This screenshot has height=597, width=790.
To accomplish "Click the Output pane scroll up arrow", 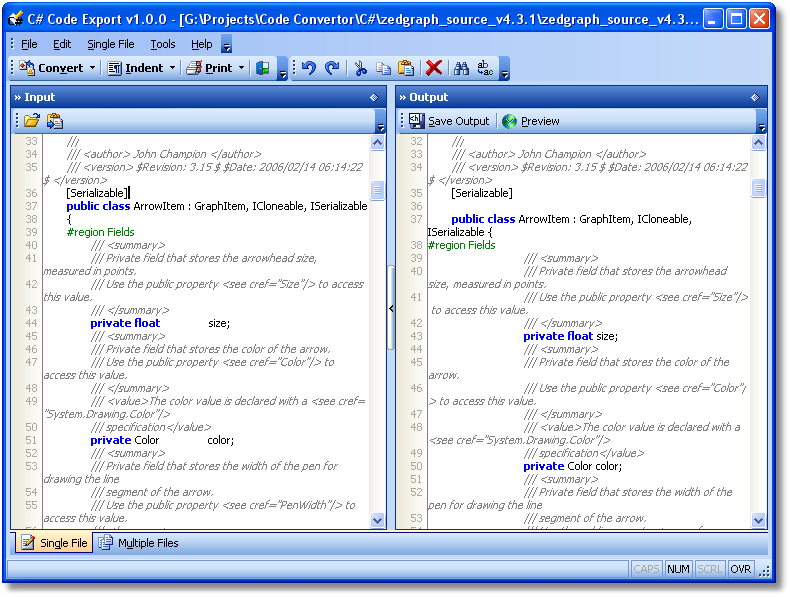I will [x=758, y=143].
